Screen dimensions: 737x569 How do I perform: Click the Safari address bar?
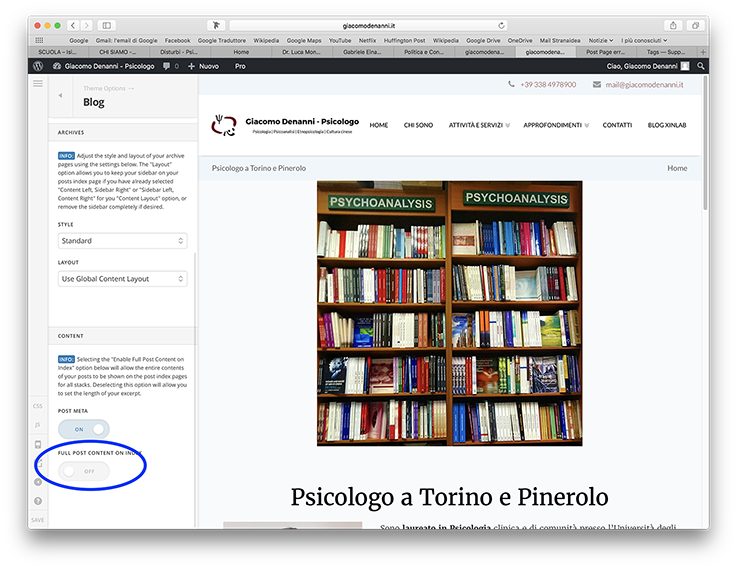pos(368,25)
